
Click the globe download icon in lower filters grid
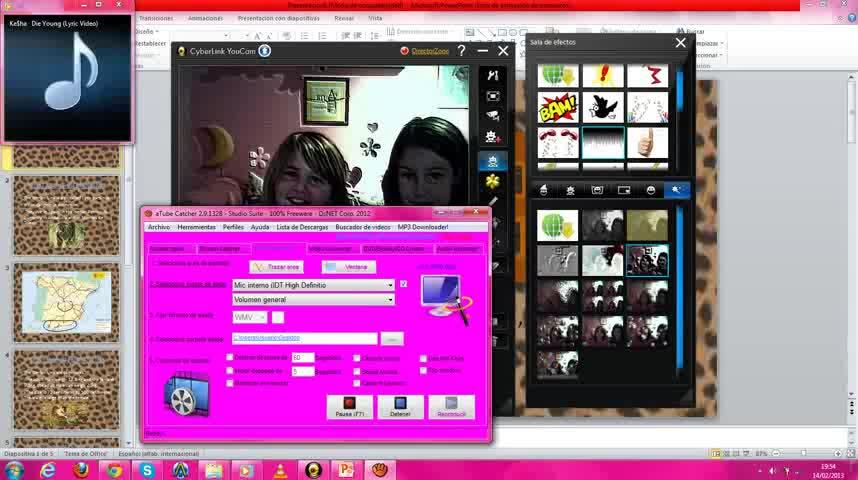click(558, 225)
